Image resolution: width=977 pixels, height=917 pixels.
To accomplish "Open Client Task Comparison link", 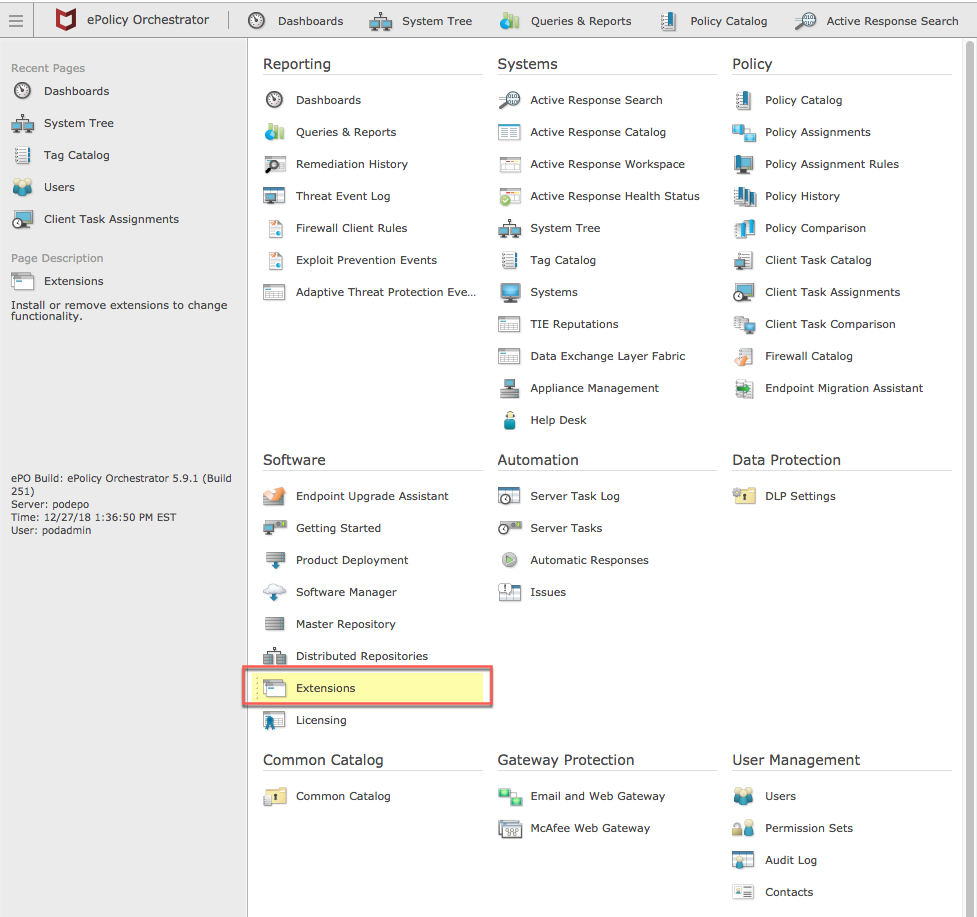I will (830, 324).
